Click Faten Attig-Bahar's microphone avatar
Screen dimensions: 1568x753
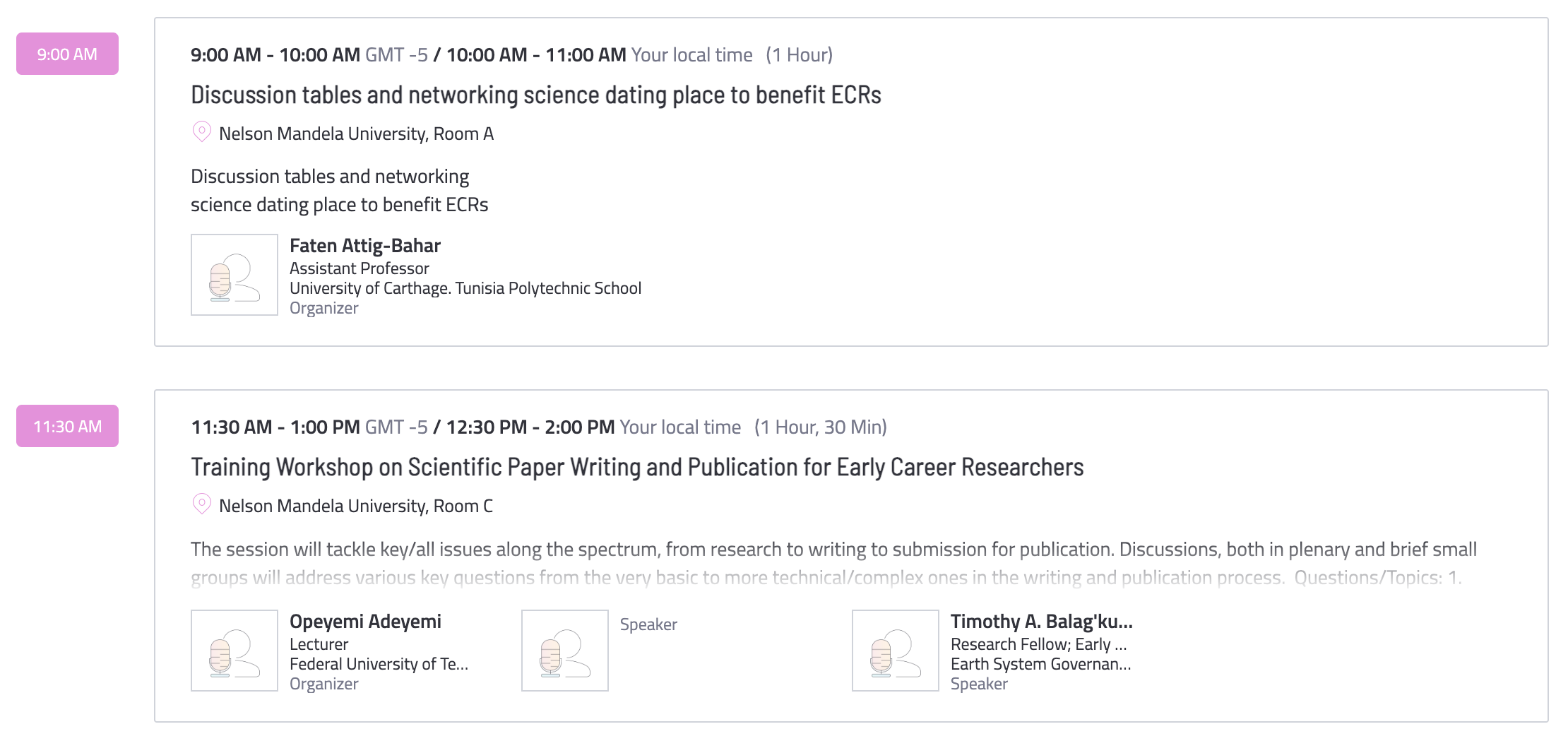(234, 275)
